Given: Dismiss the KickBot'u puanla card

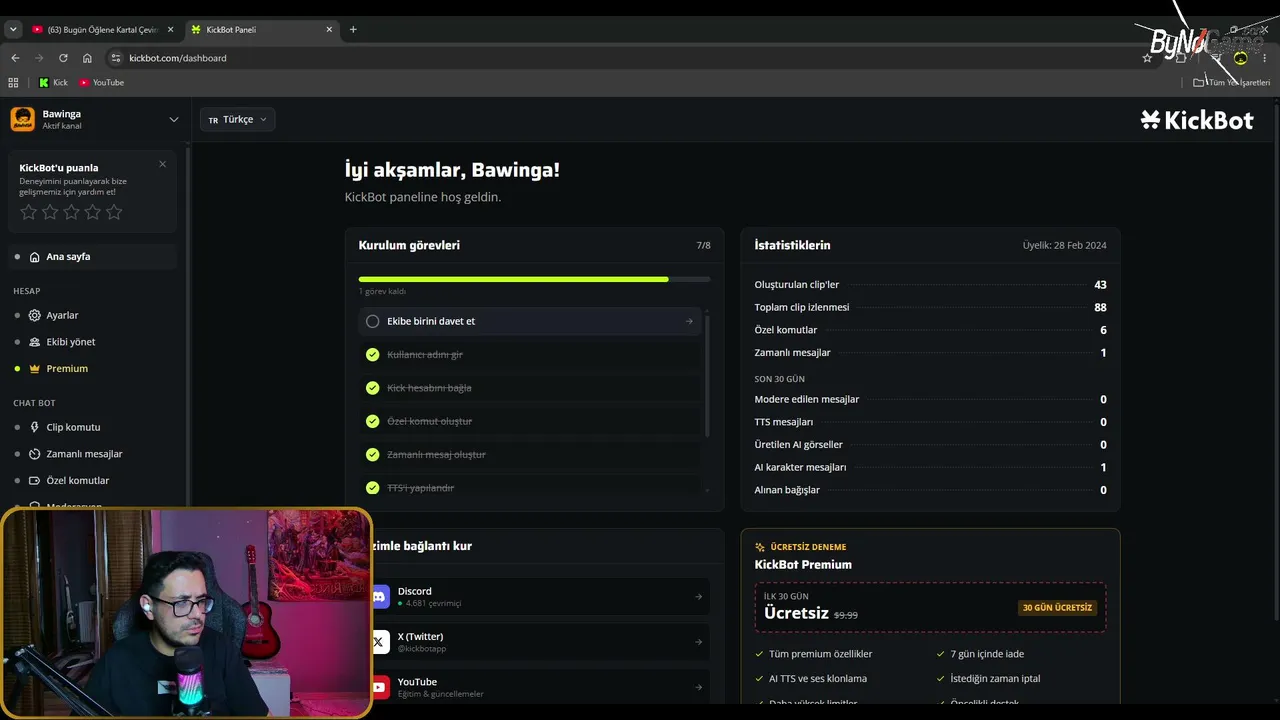Looking at the screenshot, I should [x=163, y=164].
